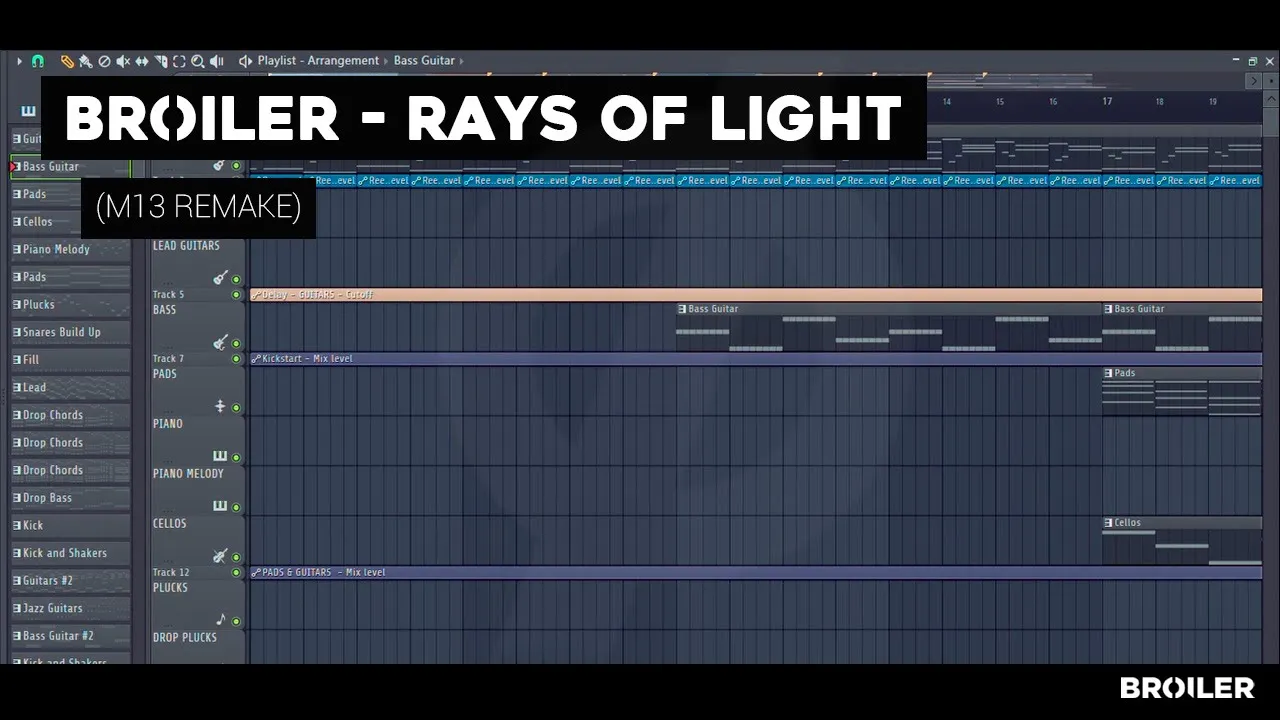Click the PADS track instrument icon
The image size is (1280, 720).
pos(220,406)
